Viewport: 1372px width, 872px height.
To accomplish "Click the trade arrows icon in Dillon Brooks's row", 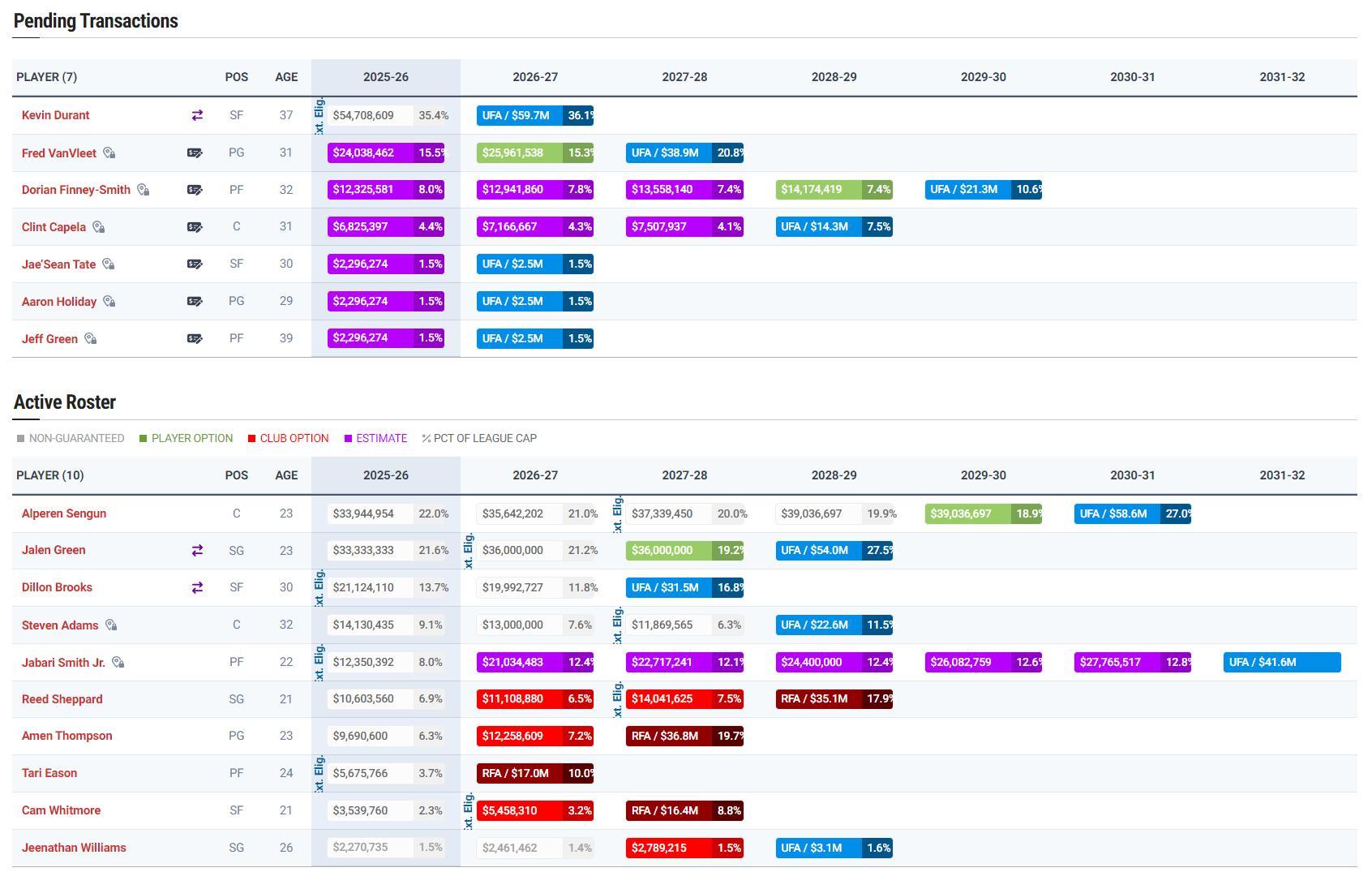I will (x=196, y=588).
